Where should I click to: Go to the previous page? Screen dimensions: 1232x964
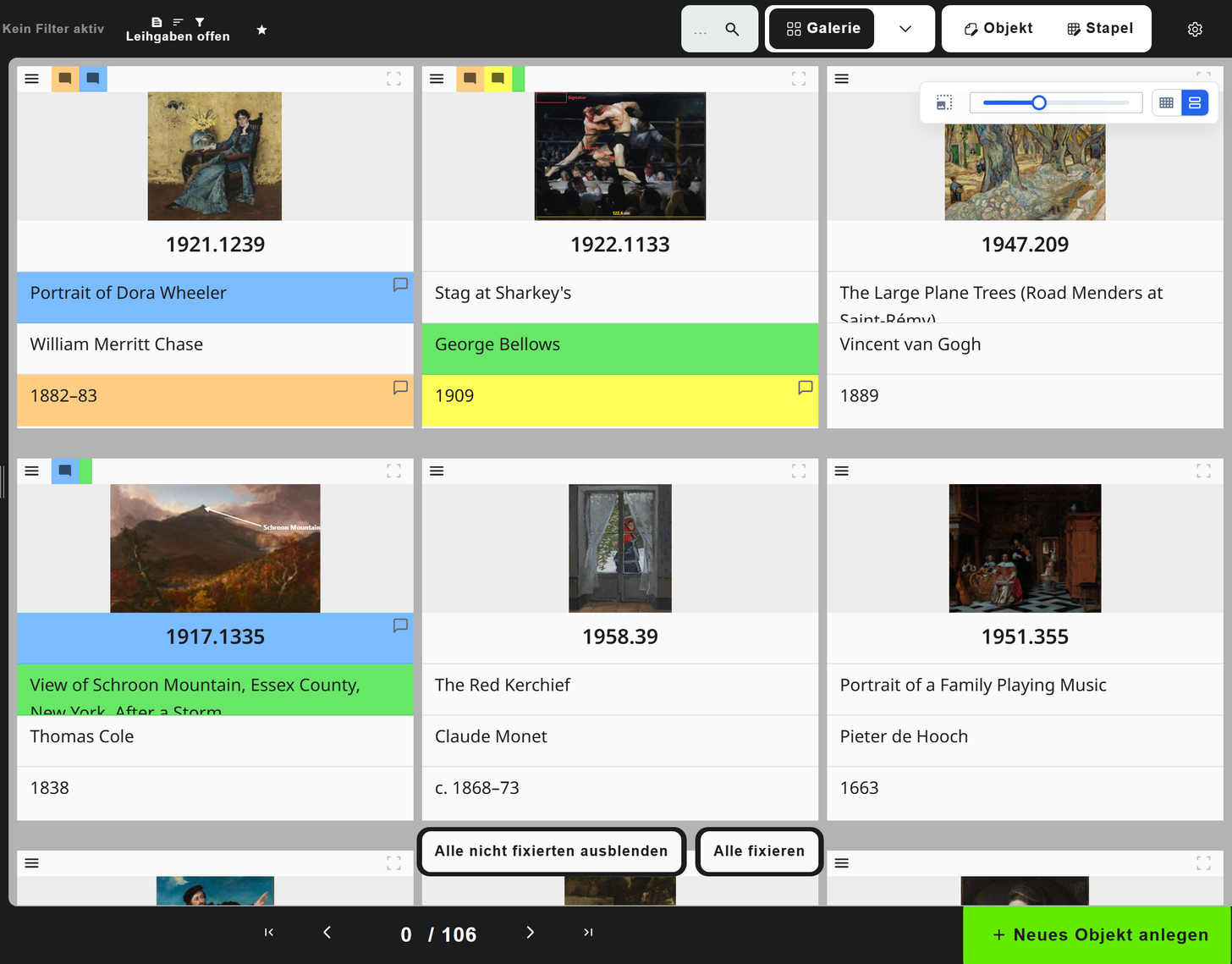(x=327, y=933)
